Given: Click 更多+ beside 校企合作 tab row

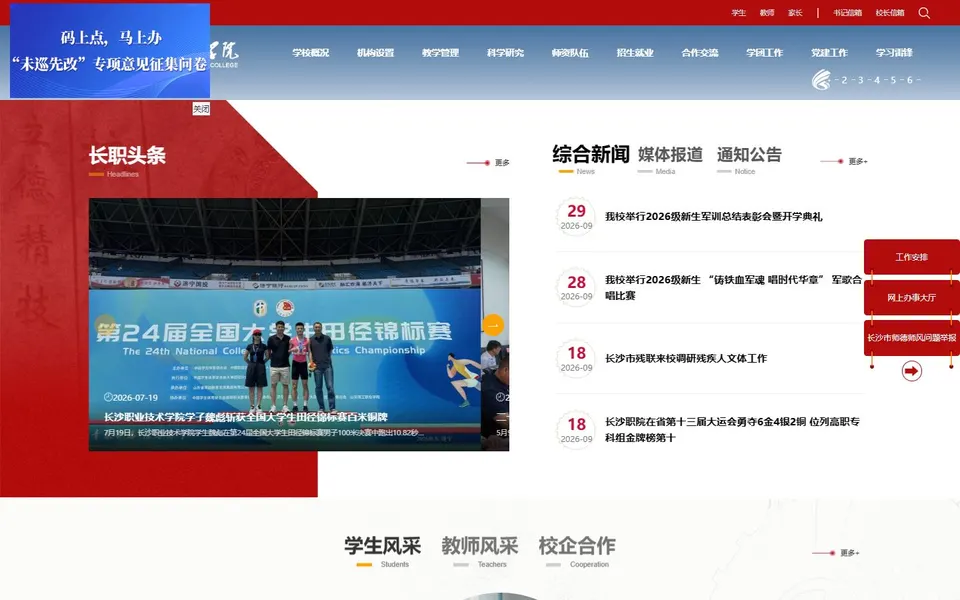Looking at the screenshot, I should (x=850, y=553).
